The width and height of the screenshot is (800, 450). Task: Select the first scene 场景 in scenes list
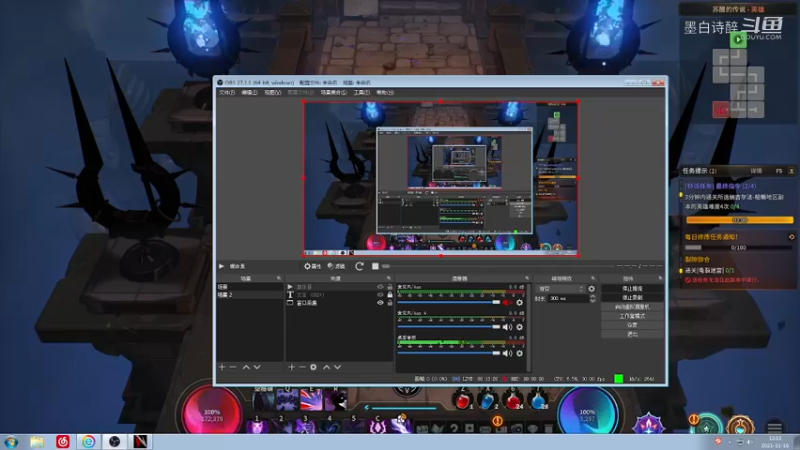(x=249, y=287)
